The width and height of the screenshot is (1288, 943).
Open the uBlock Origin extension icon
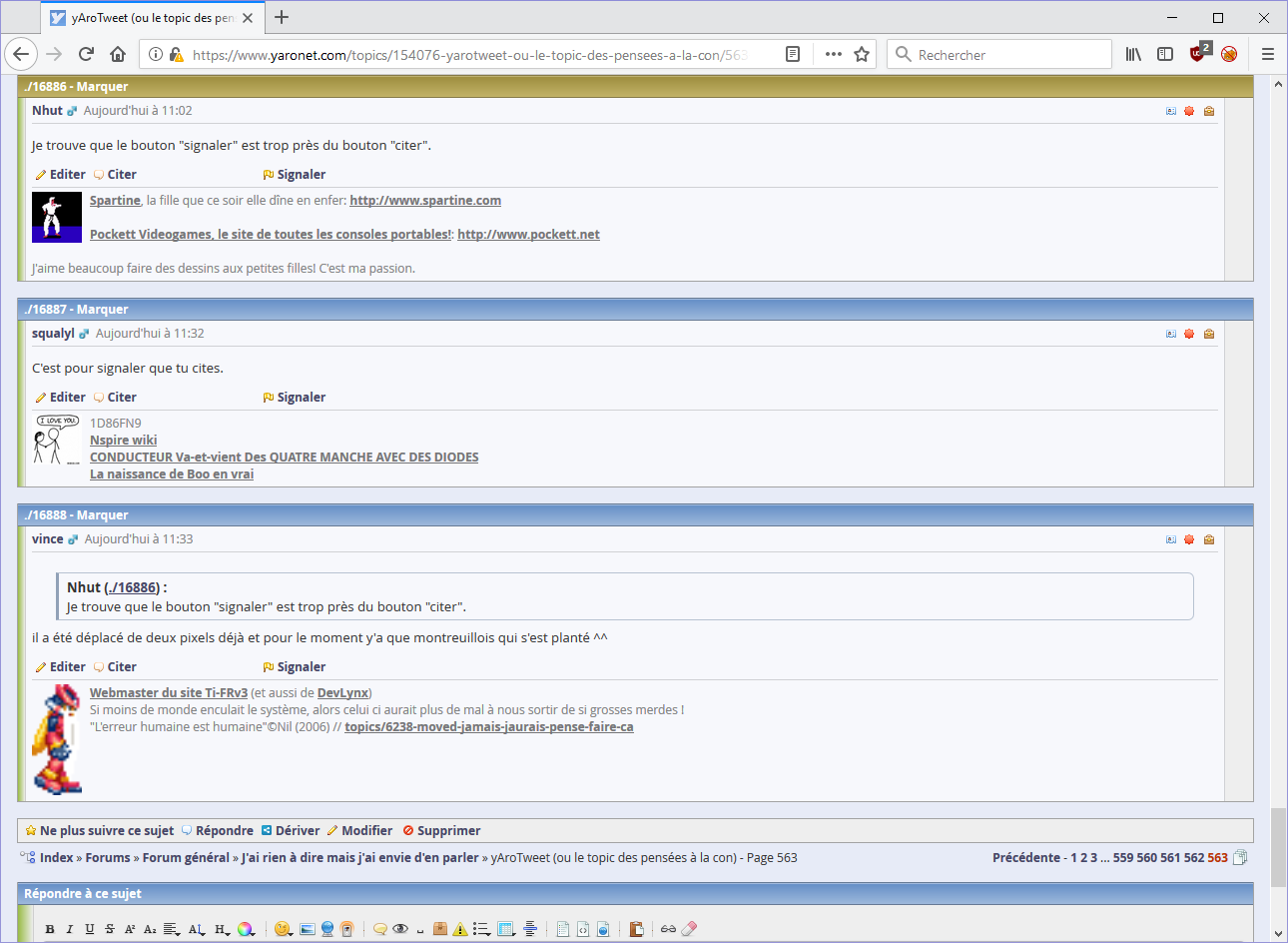1198,54
